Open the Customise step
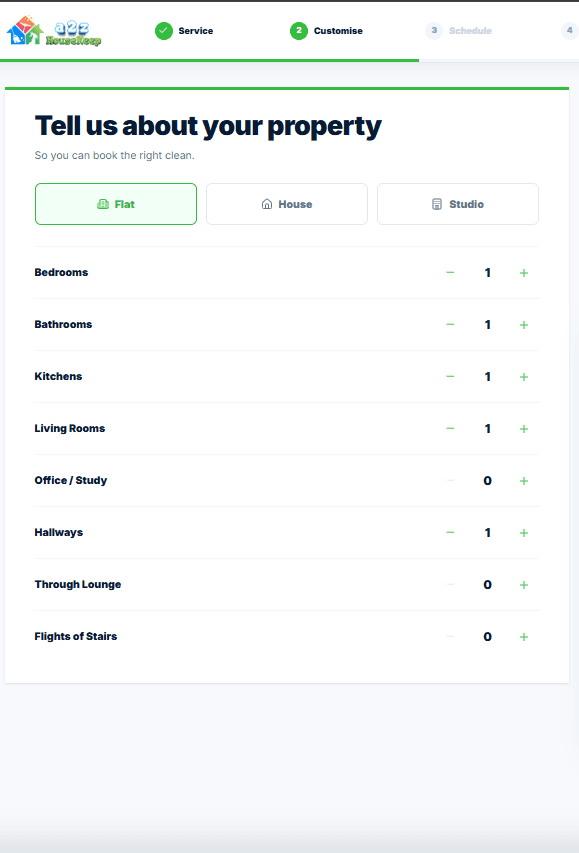Screen dimensions: 579x853 [327, 31]
